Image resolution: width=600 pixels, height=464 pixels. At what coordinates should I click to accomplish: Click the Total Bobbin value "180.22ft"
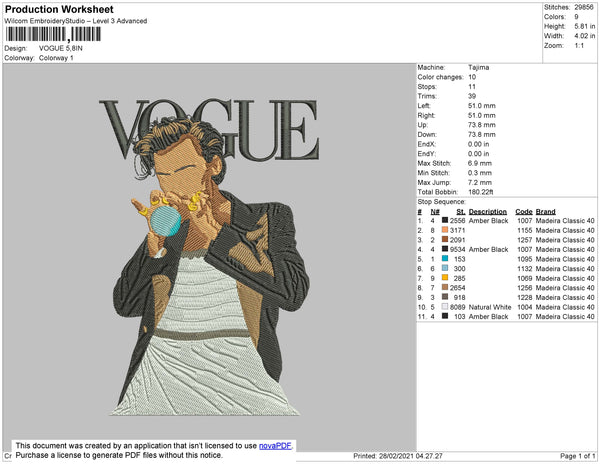click(x=481, y=192)
